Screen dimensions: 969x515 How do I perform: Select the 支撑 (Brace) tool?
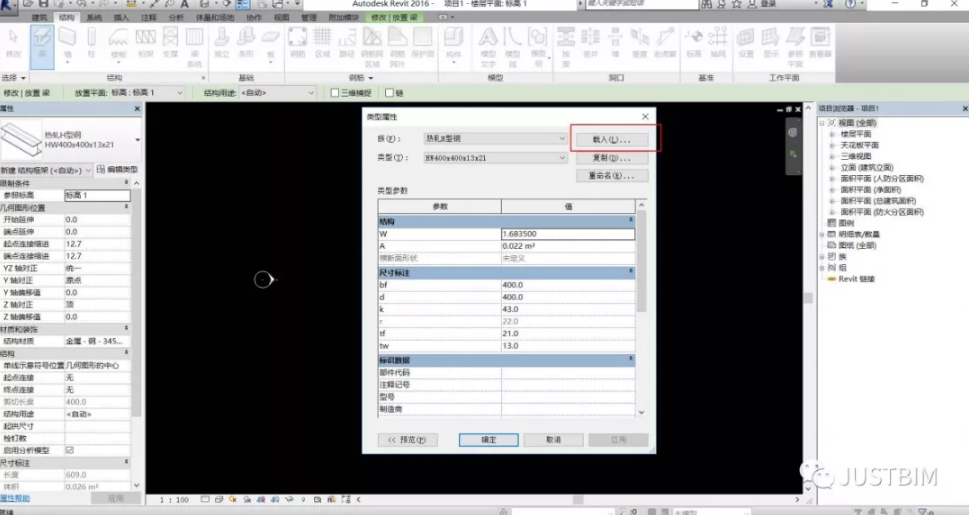pyautogui.click(x=170, y=43)
